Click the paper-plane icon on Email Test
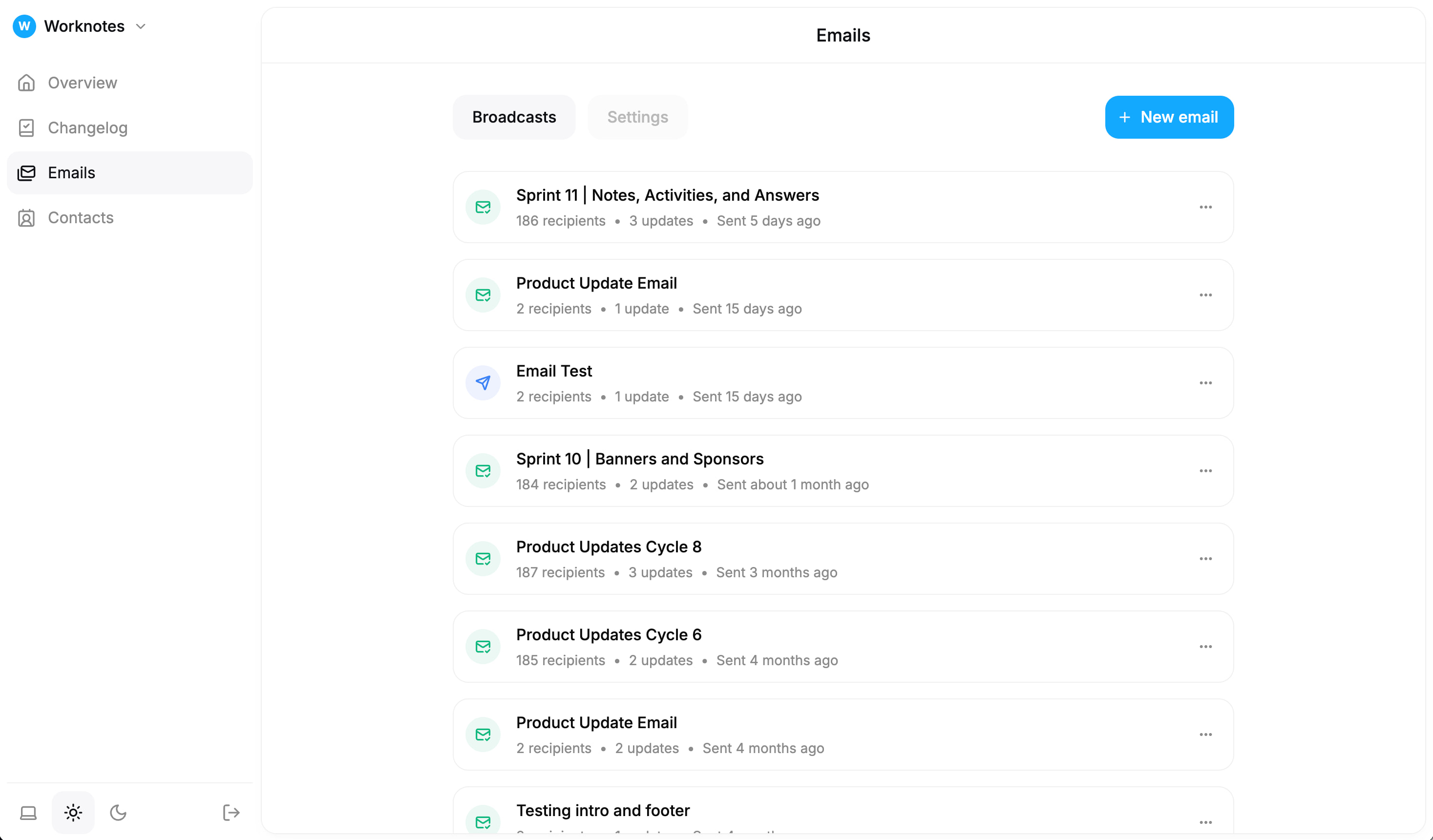The height and width of the screenshot is (840, 1433). pos(482,382)
